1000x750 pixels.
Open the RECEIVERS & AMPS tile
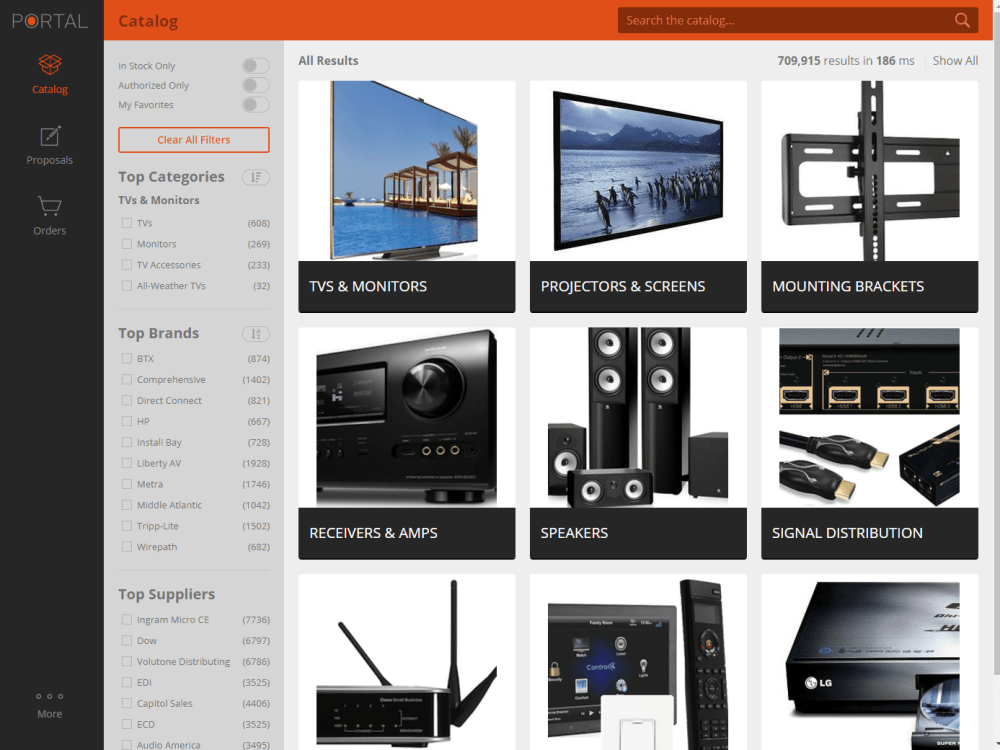click(x=407, y=443)
